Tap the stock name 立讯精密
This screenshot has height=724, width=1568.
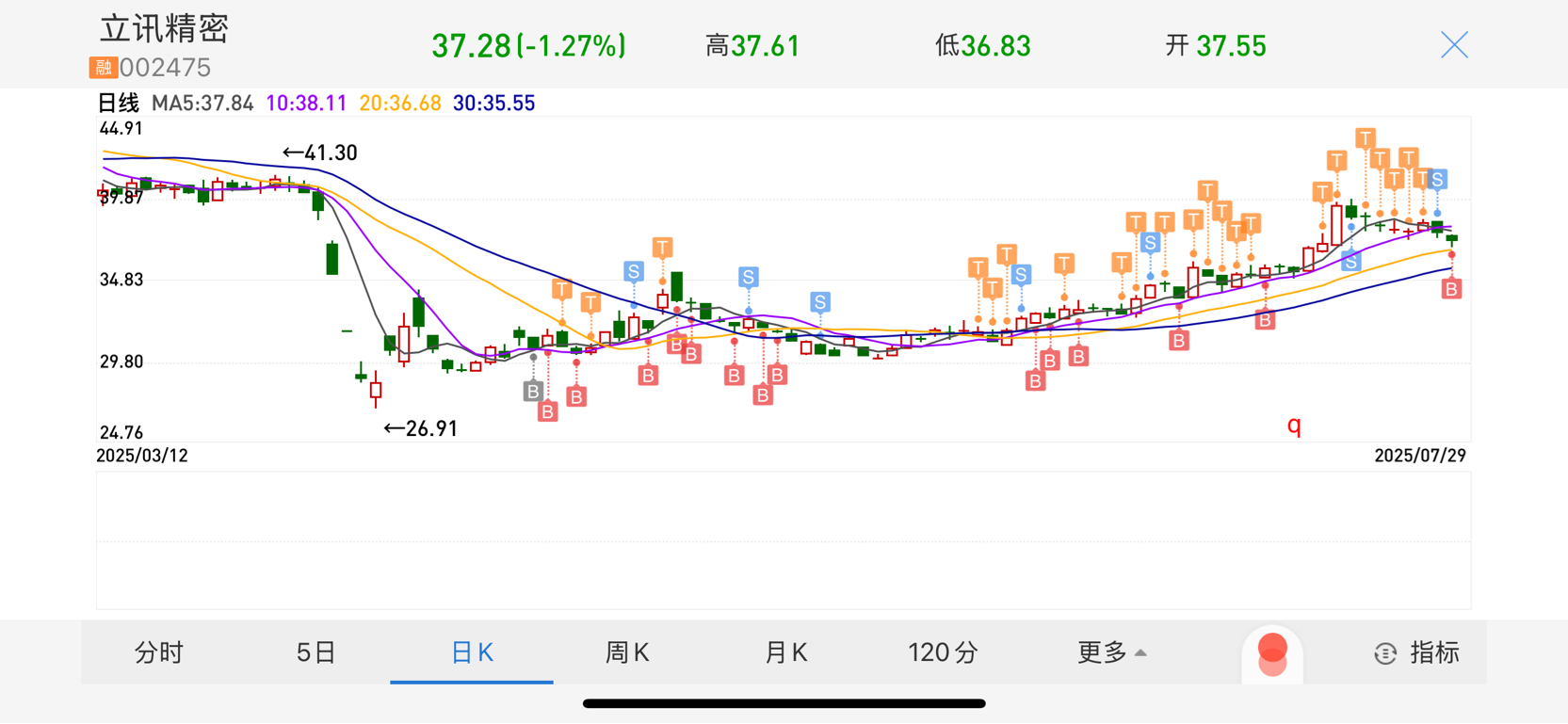click(x=164, y=28)
